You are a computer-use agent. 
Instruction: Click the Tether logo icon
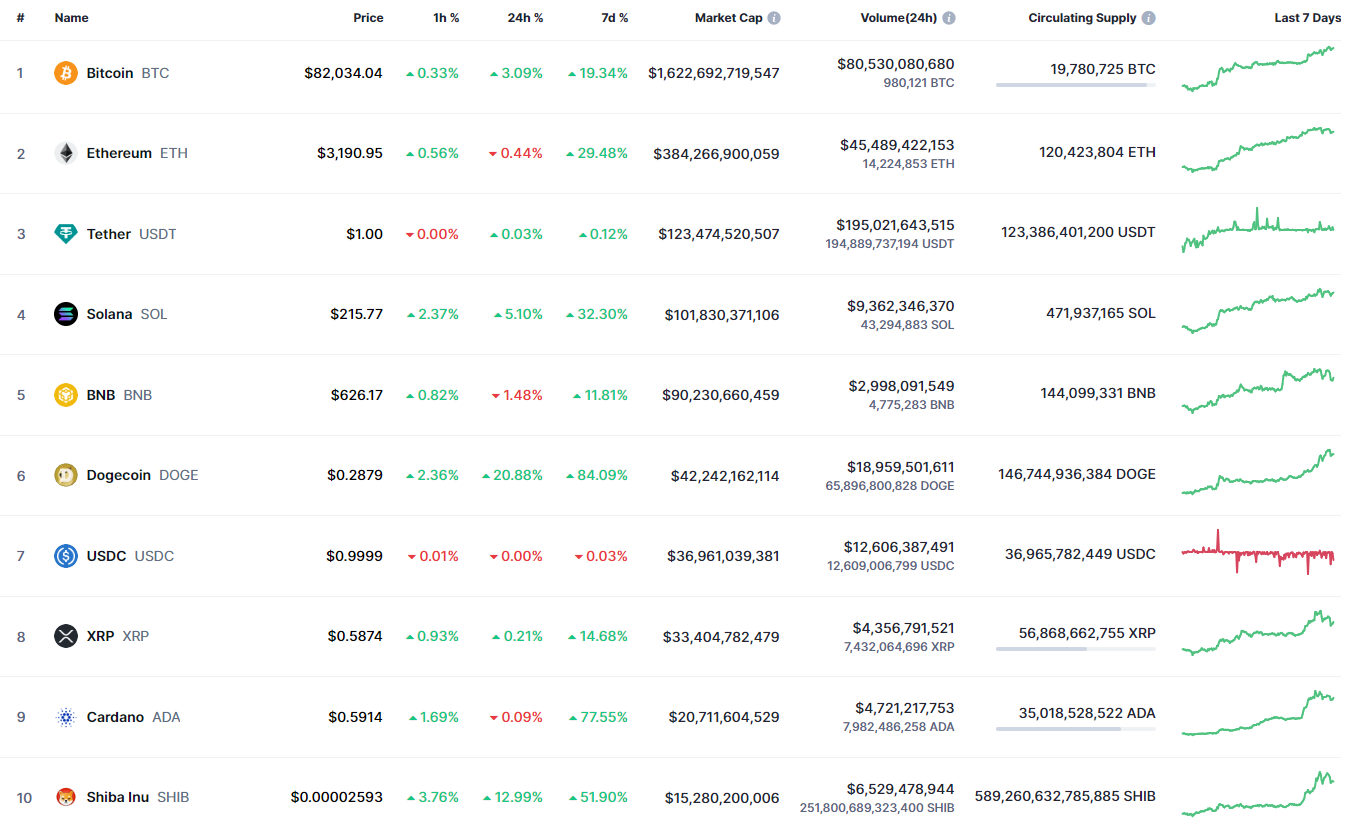pos(66,234)
